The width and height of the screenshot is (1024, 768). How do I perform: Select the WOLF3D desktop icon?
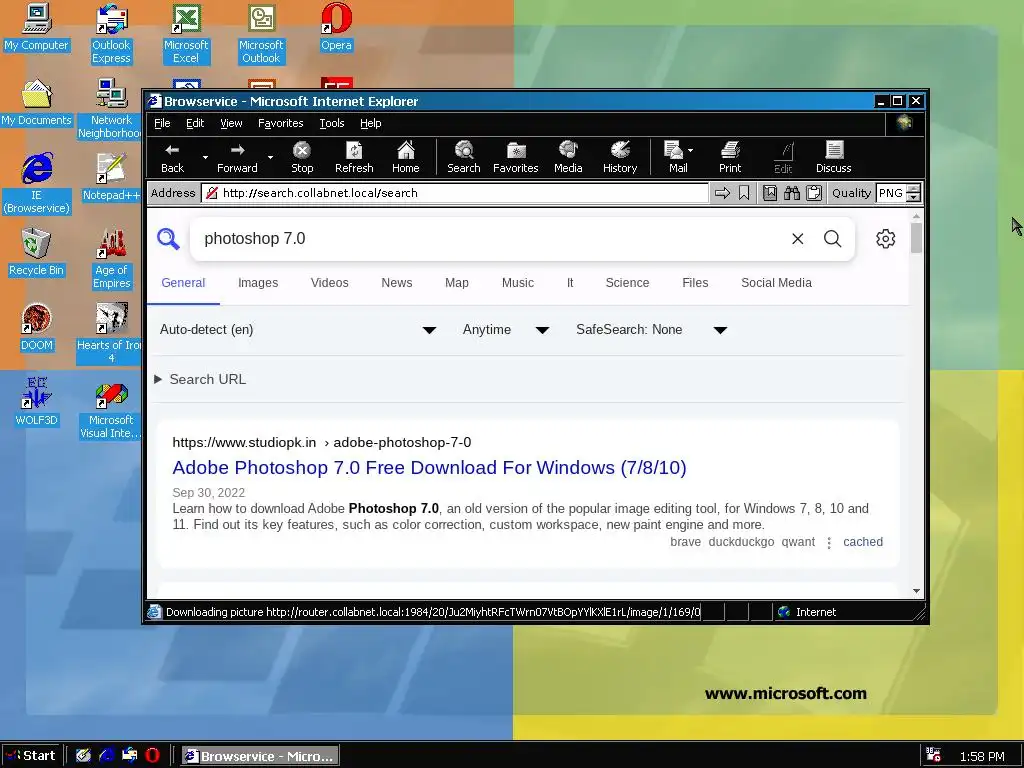pyautogui.click(x=37, y=402)
